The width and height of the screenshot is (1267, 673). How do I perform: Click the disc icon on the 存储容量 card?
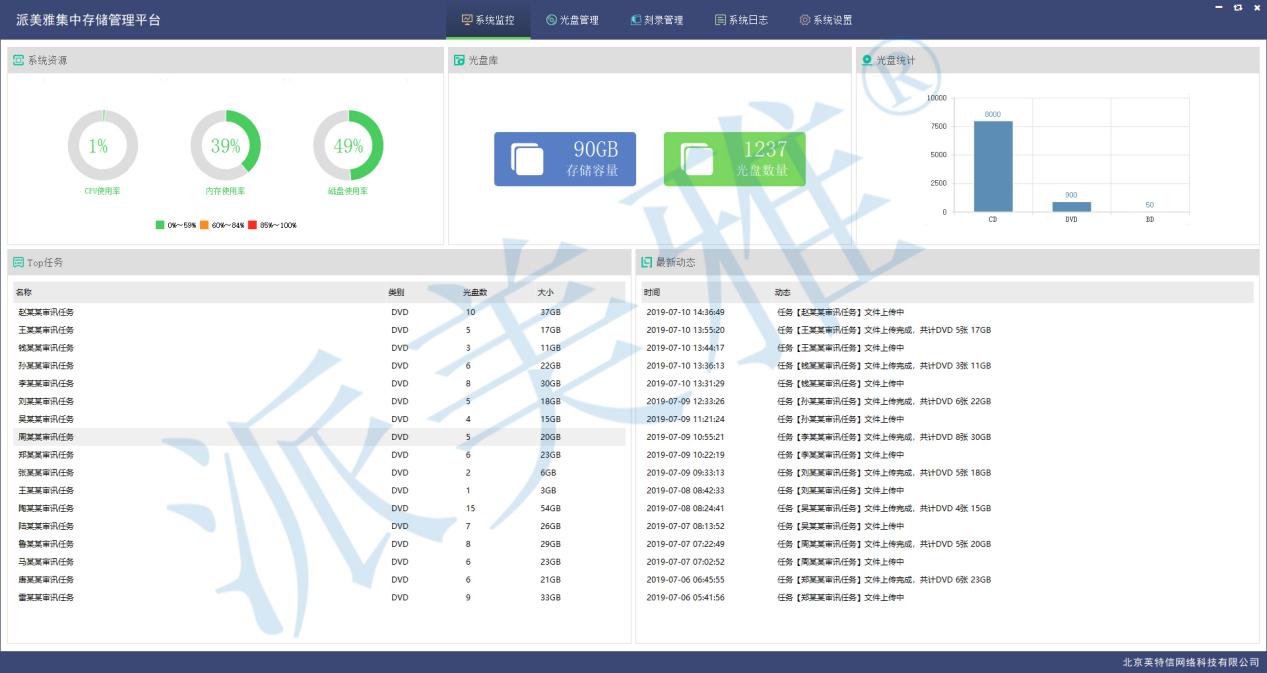tap(527, 159)
